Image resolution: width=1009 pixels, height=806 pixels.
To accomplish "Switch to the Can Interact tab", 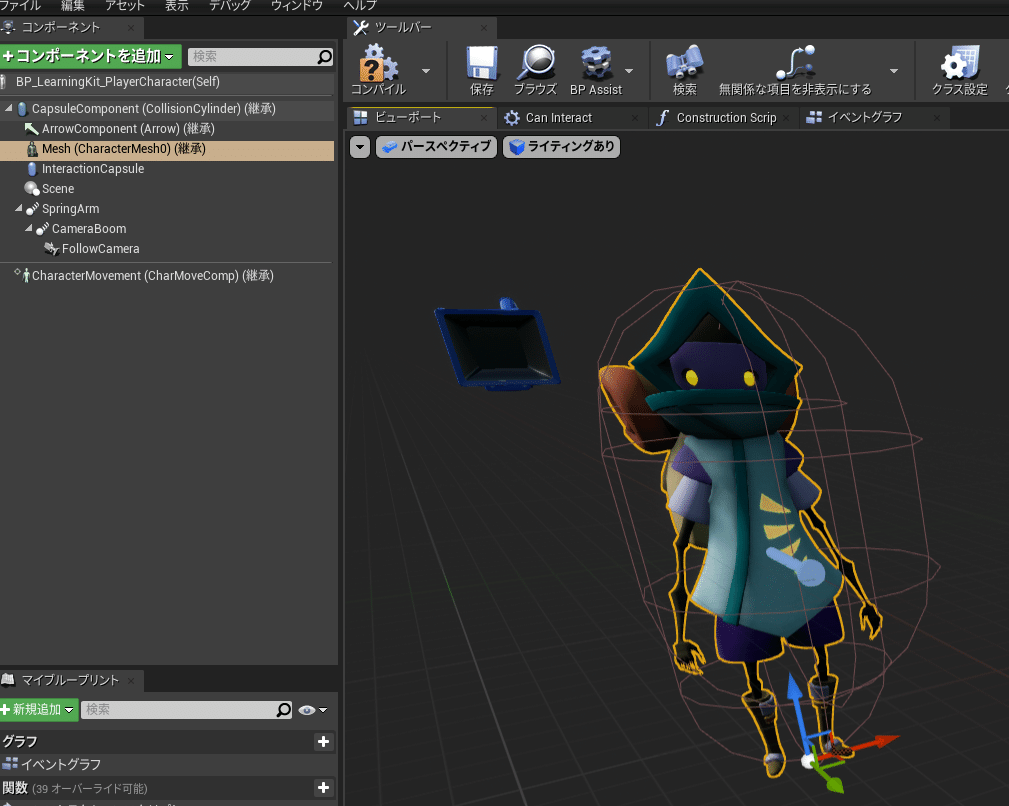I will [559, 118].
